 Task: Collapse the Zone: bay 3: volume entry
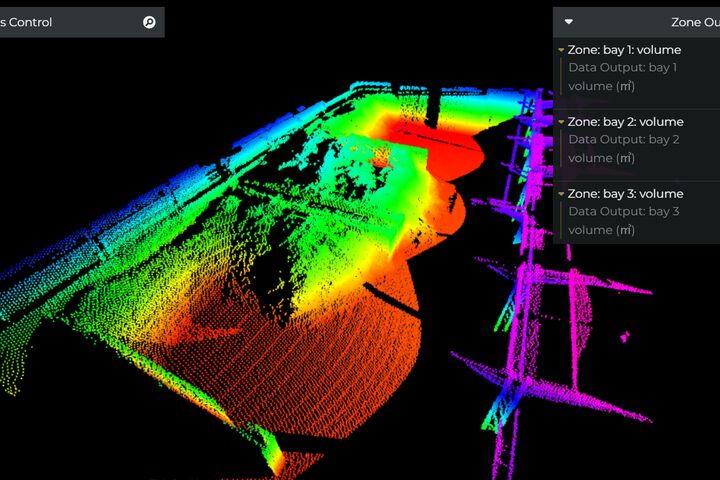tap(561, 194)
